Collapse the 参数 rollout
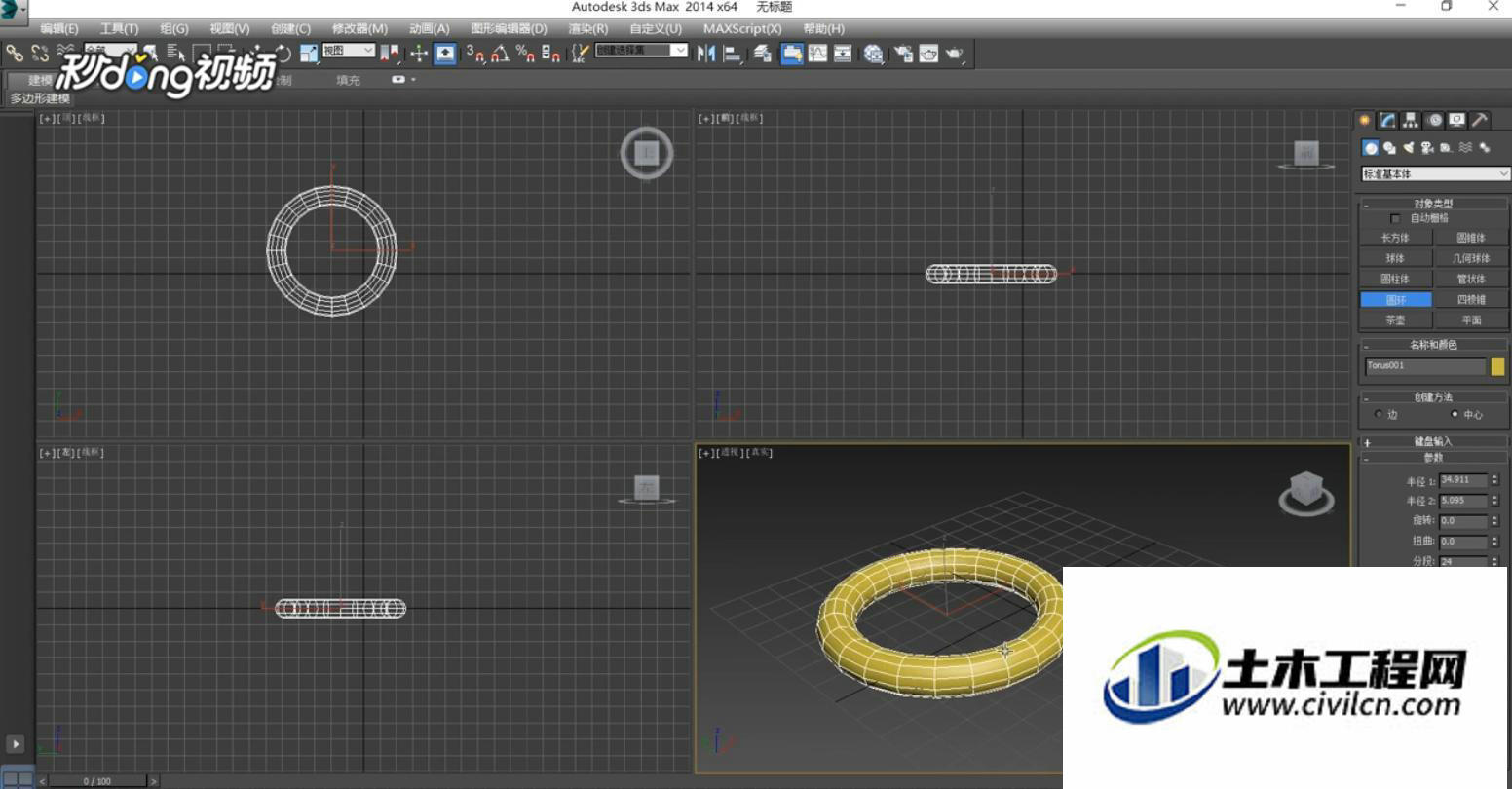This screenshot has height=789, width=1512. pos(1434,457)
